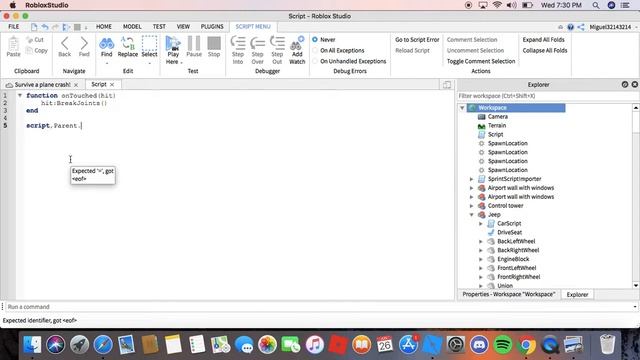Click Reload Script button

[x=412, y=51]
